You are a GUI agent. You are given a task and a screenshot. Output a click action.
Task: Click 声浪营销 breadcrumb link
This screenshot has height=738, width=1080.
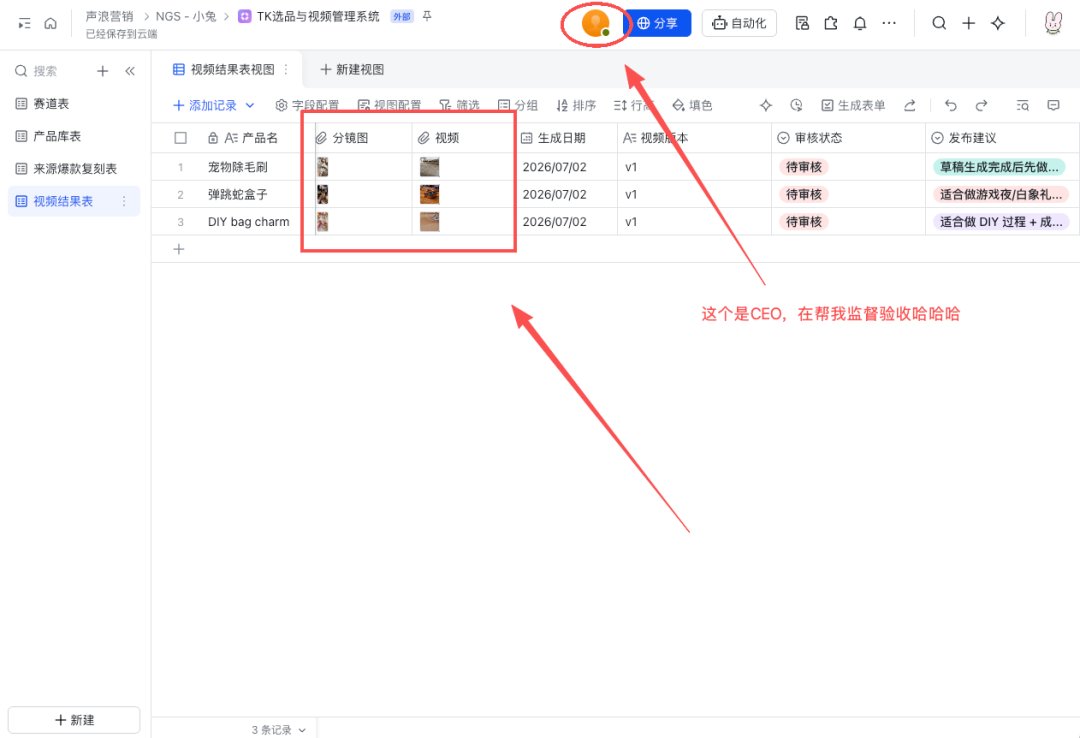pyautogui.click(x=109, y=16)
